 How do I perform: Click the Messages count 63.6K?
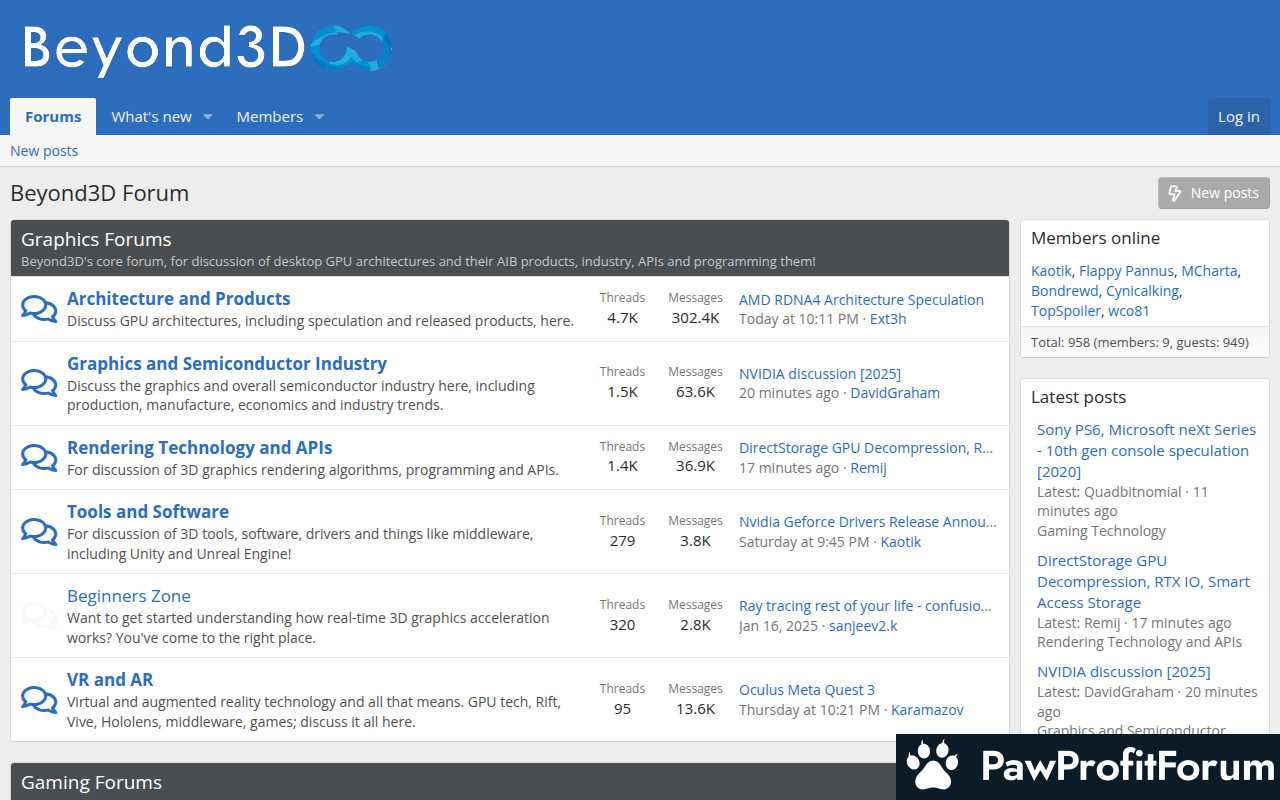[x=695, y=392]
